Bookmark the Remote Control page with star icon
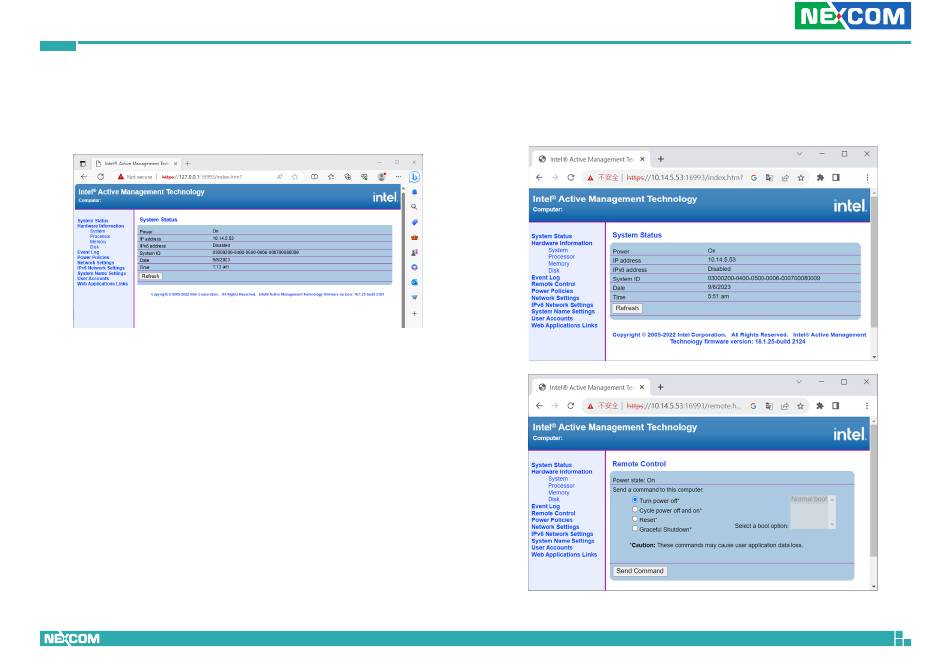The image size is (950, 664). click(x=802, y=405)
